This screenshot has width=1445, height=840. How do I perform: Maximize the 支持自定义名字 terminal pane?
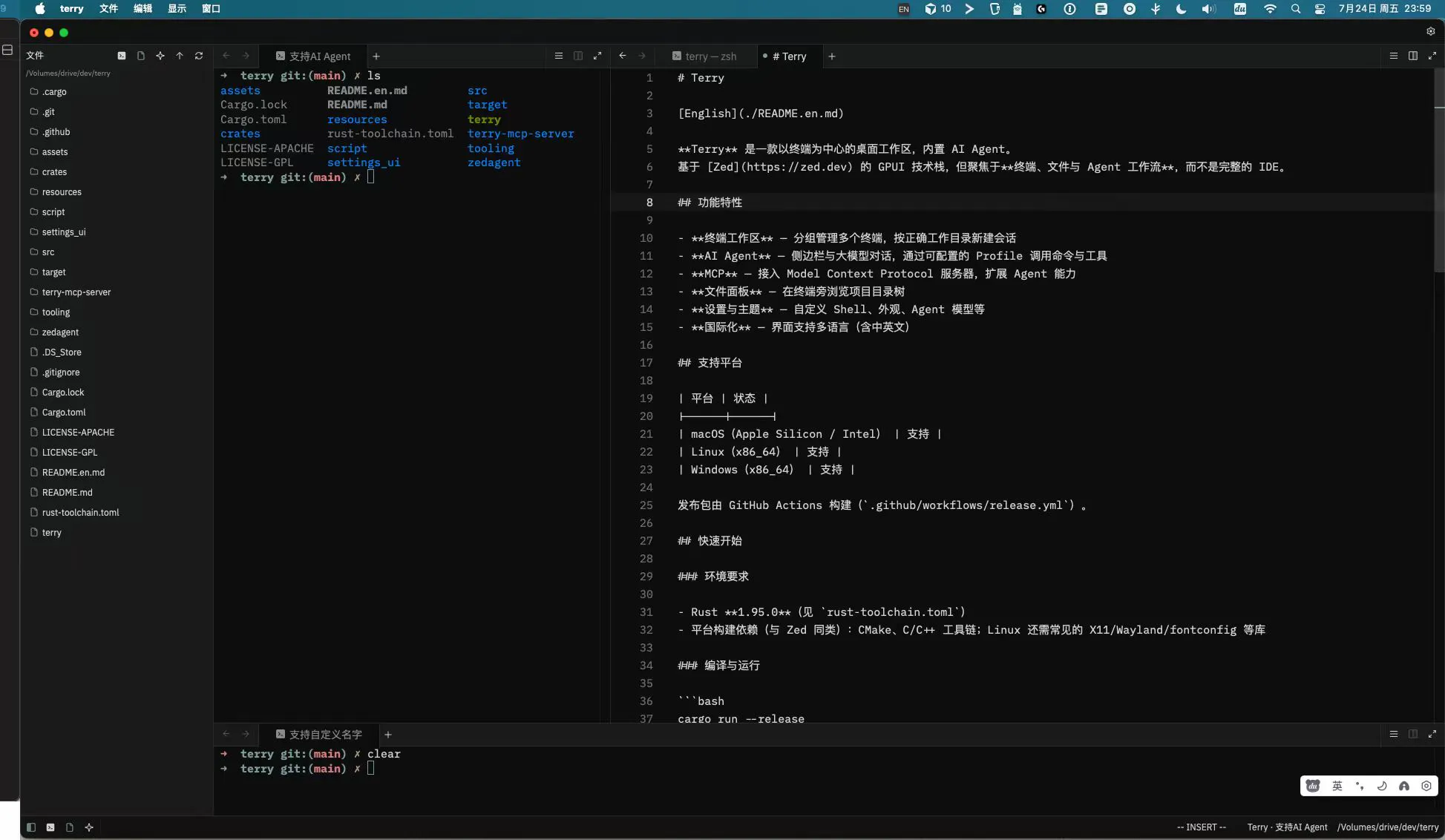tap(1432, 734)
